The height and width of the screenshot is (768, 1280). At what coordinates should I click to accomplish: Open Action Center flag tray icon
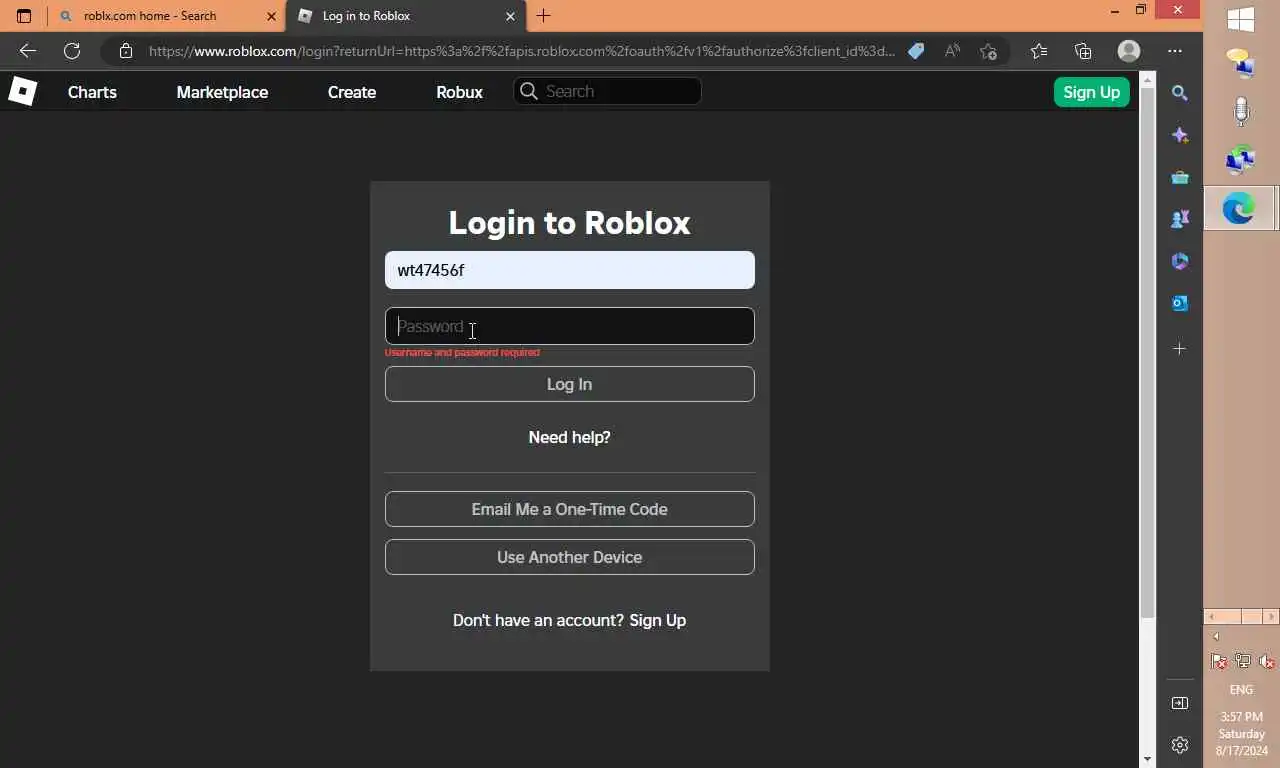[1219, 661]
